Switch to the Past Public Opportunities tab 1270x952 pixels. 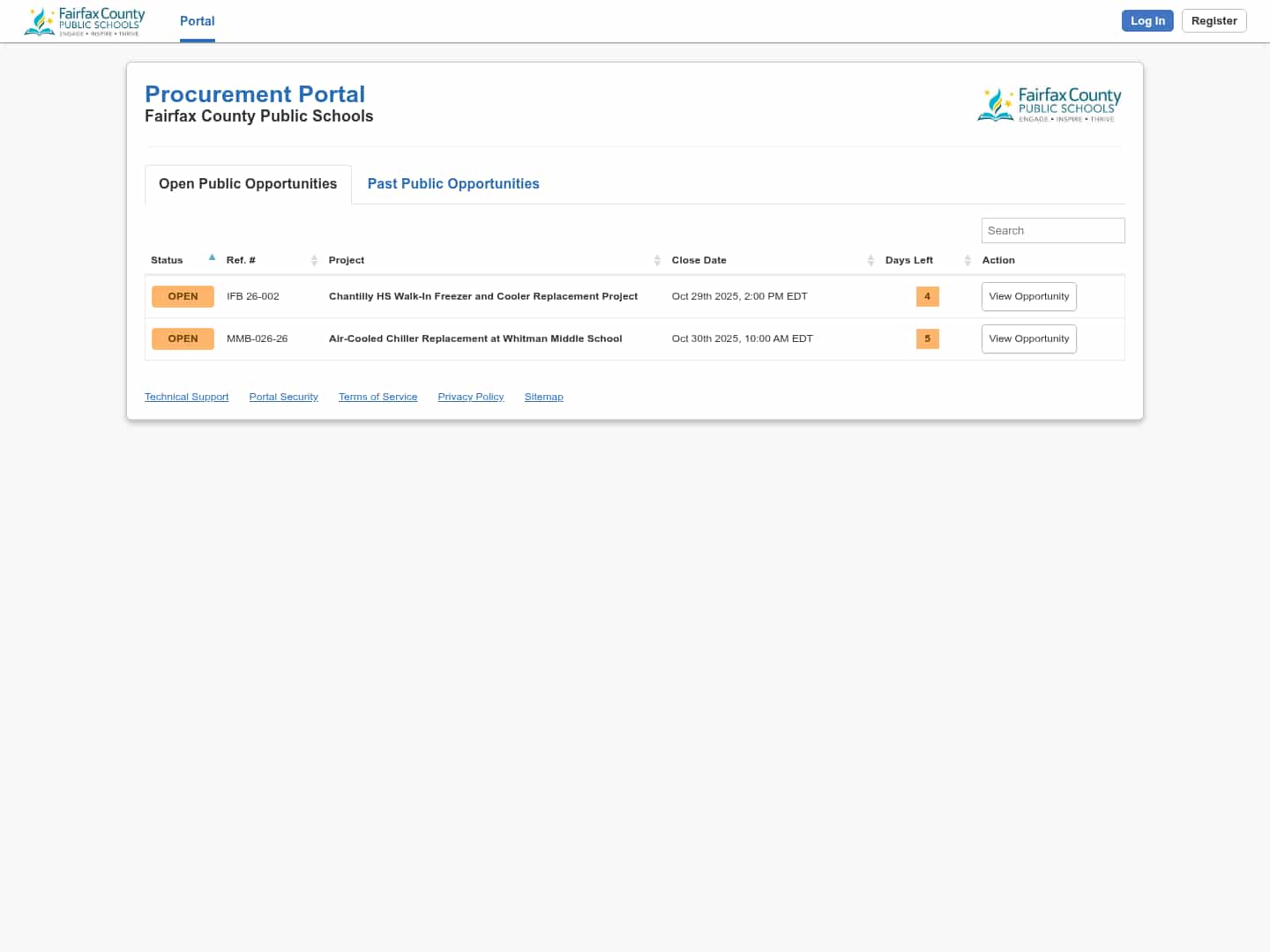click(452, 183)
